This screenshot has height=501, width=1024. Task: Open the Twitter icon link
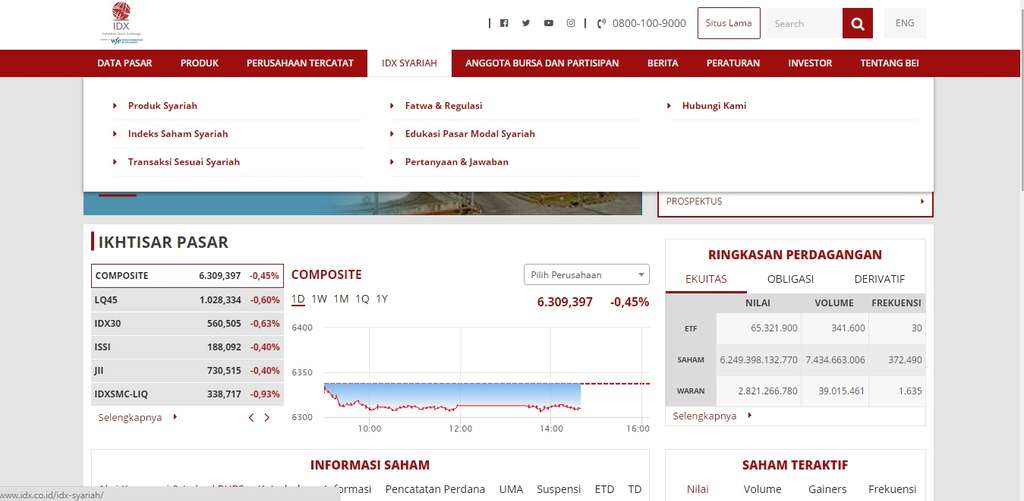pos(526,23)
